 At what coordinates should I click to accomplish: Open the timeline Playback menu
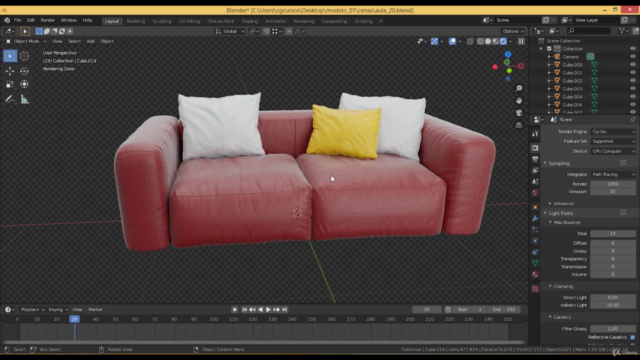coord(32,309)
